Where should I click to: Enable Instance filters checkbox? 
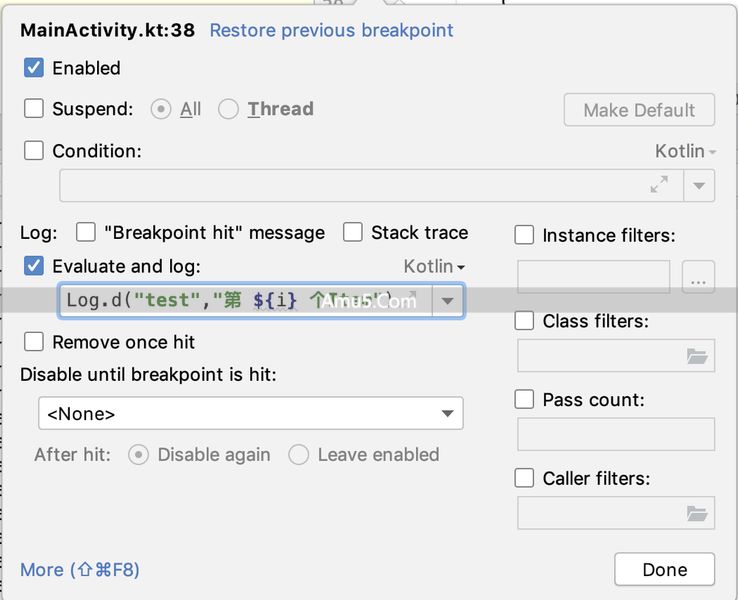(x=524, y=235)
